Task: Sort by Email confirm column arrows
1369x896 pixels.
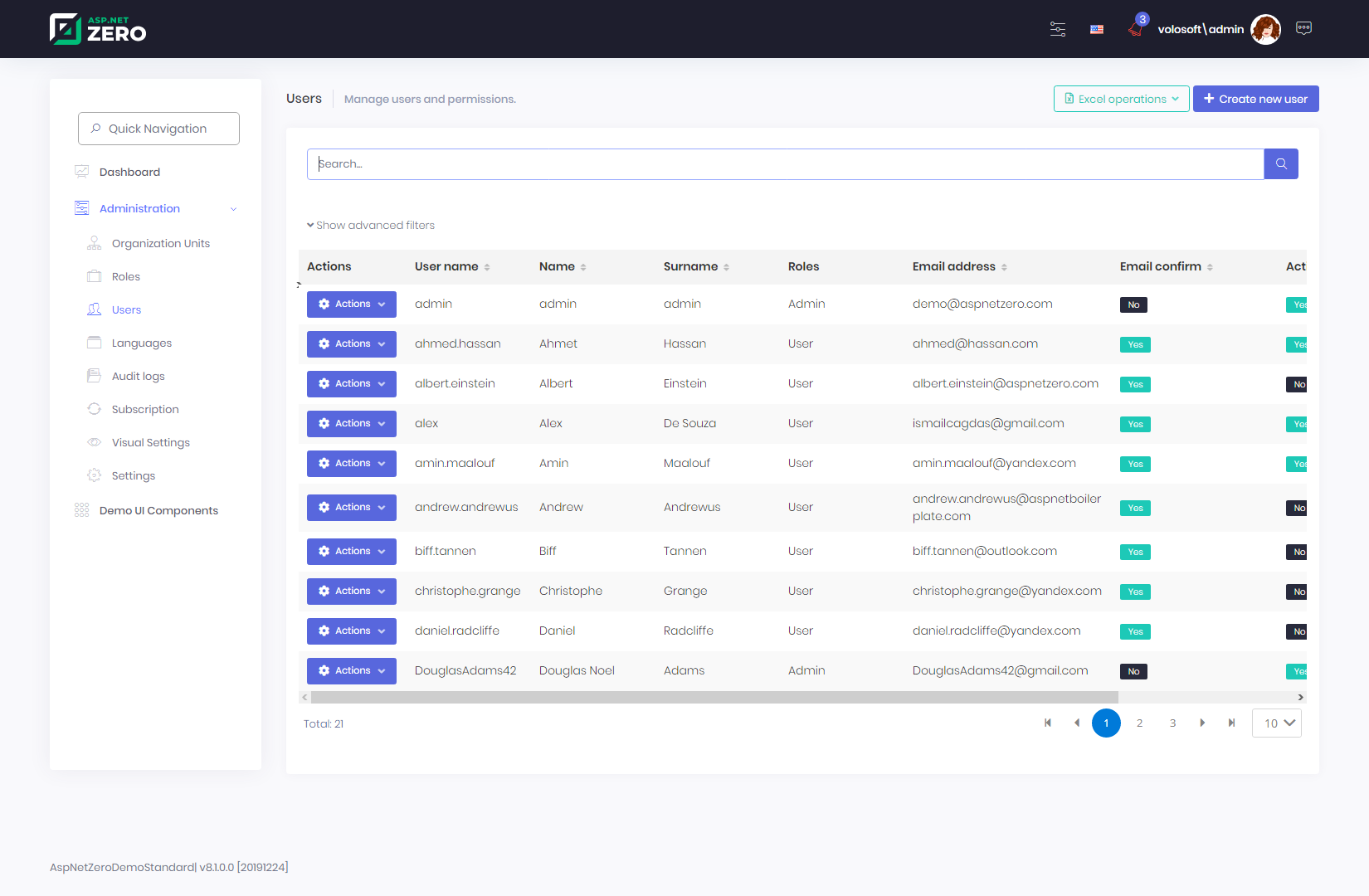Action: 1210,267
